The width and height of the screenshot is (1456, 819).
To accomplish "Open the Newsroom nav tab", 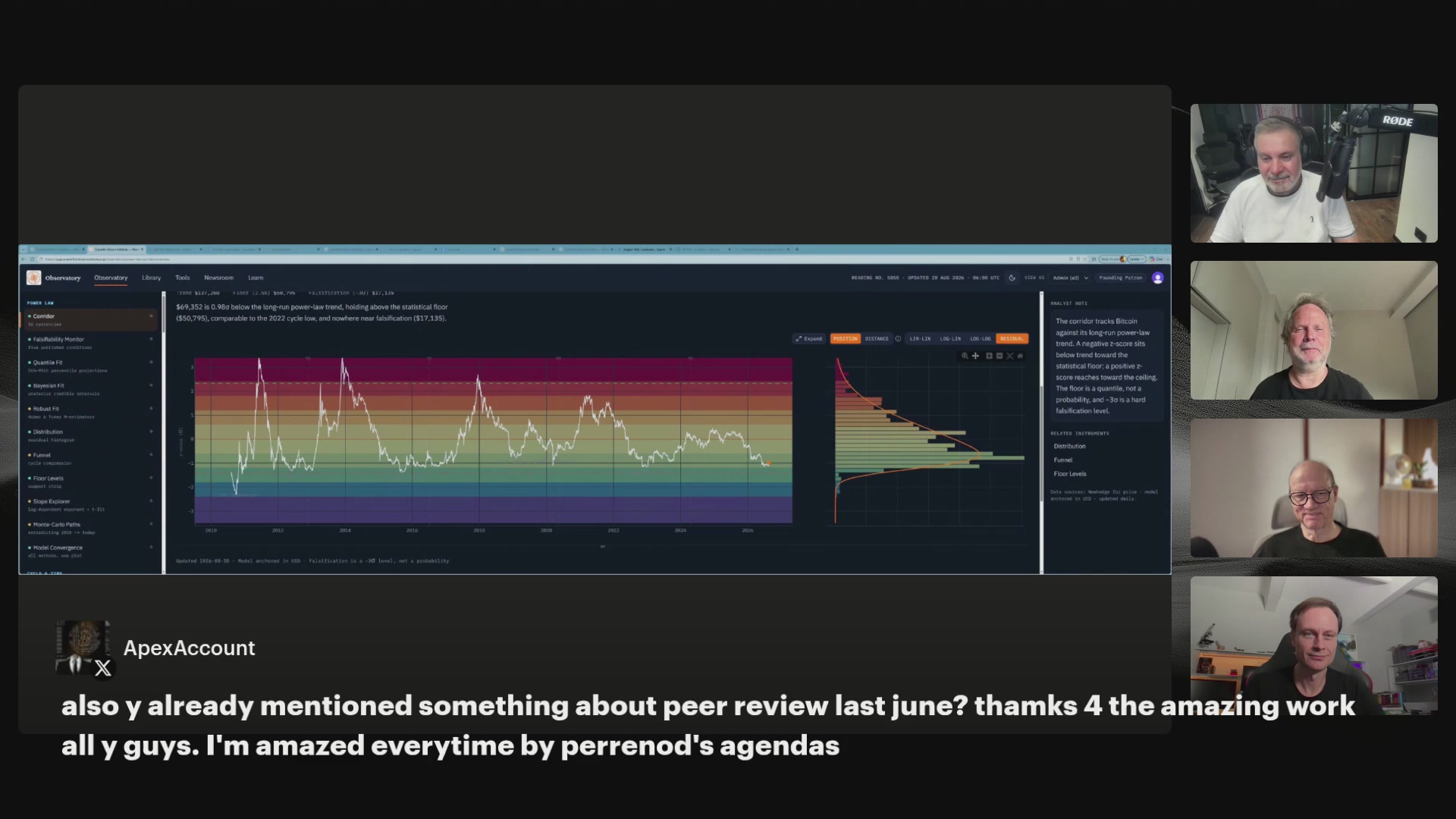I will (218, 278).
